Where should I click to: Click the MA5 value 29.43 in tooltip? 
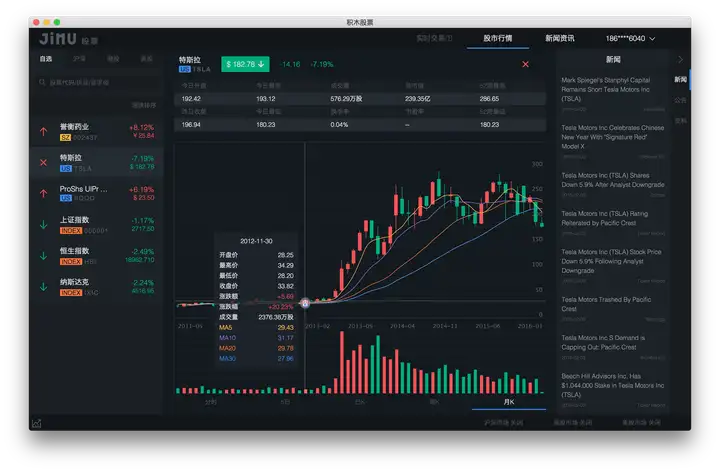click(x=285, y=327)
